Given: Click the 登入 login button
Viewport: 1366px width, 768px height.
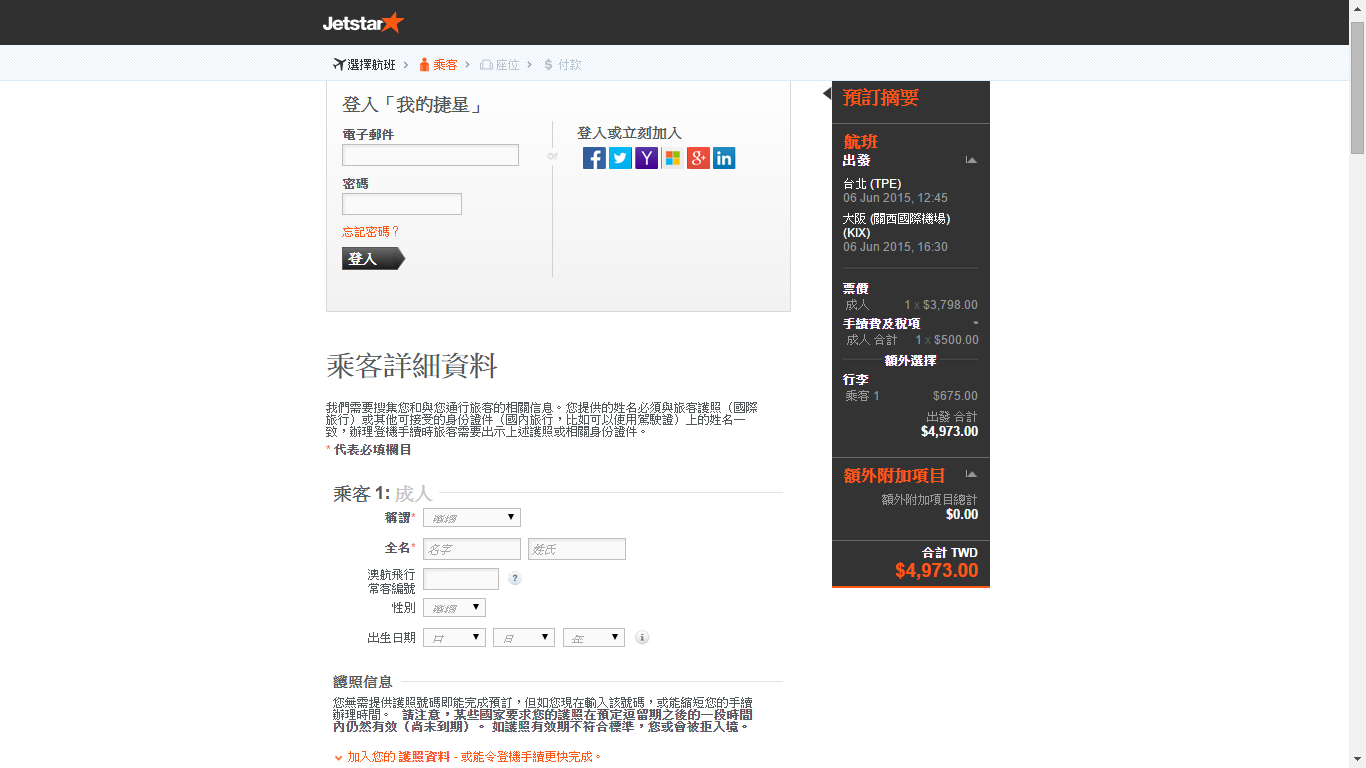Looking at the screenshot, I should tap(373, 259).
